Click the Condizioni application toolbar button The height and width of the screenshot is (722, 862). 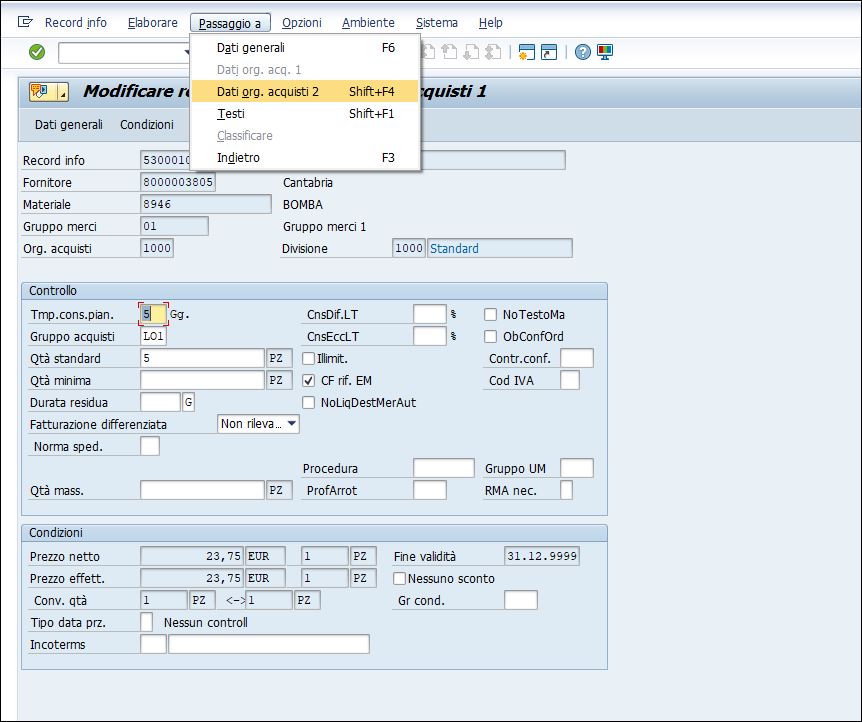(x=147, y=125)
